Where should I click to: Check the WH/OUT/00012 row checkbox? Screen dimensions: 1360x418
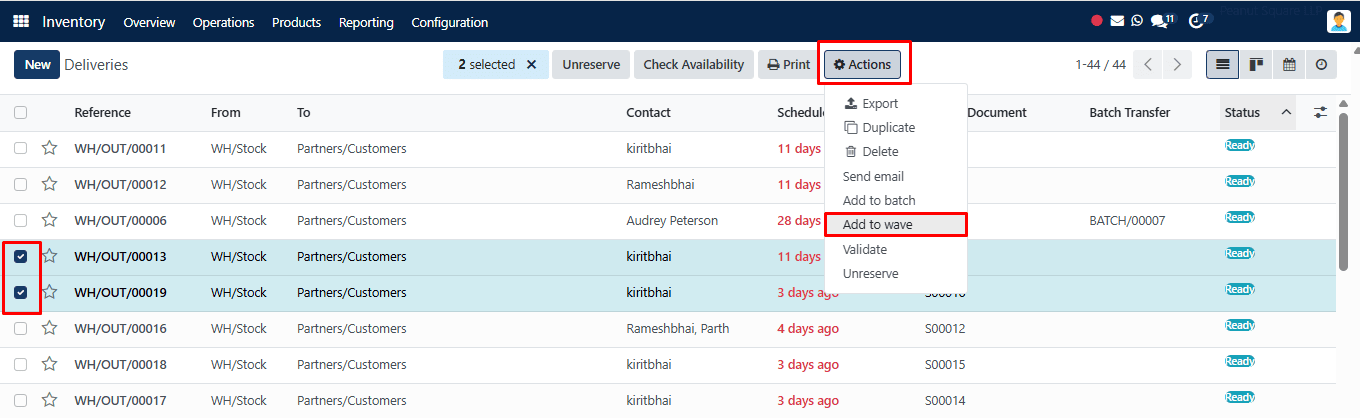[20, 185]
